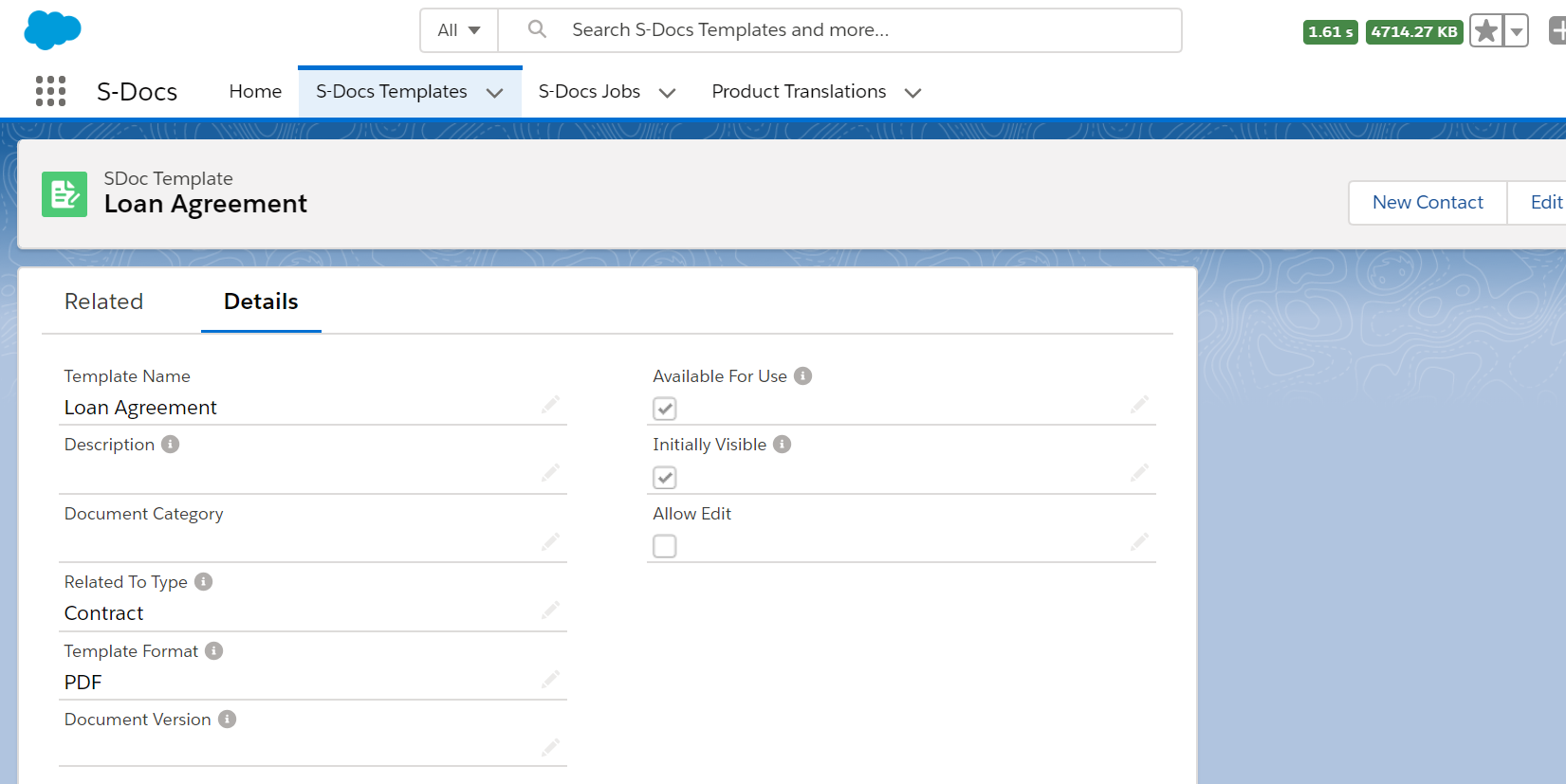Click the PDF template format value

(x=83, y=683)
